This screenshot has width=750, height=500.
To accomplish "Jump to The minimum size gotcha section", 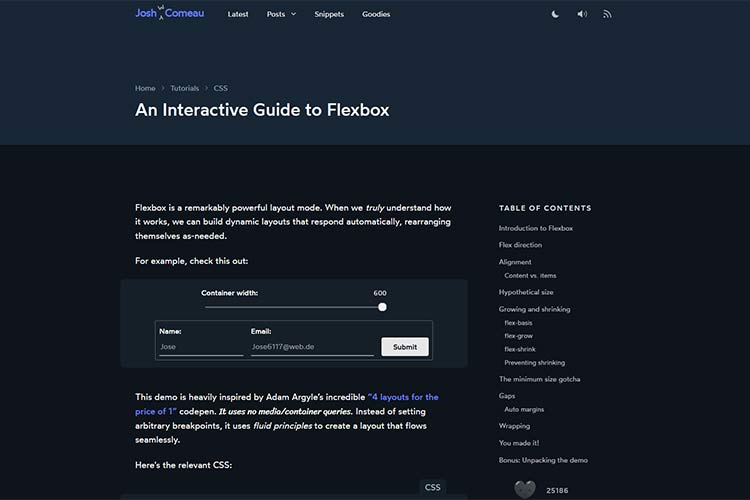I will [539, 379].
